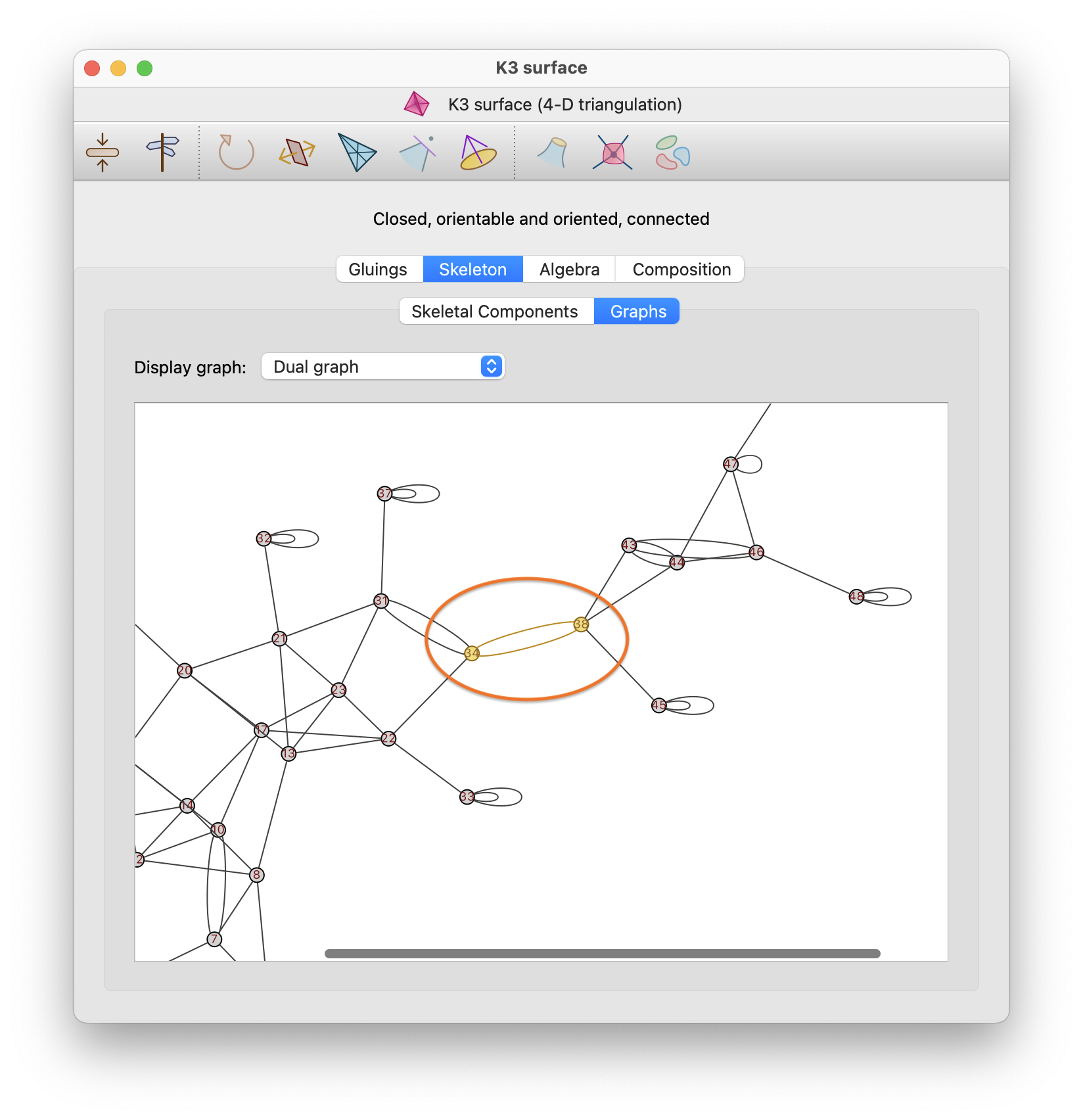Viewport: 1083px width, 1120px height.
Task: Open the Composition tab
Action: (681, 269)
